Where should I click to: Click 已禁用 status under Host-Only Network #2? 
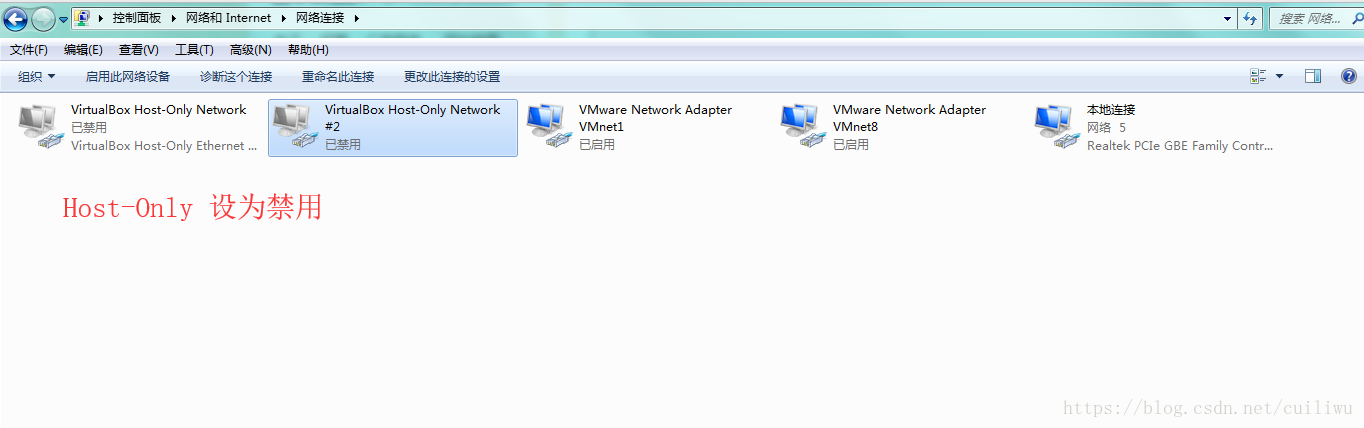click(343, 145)
